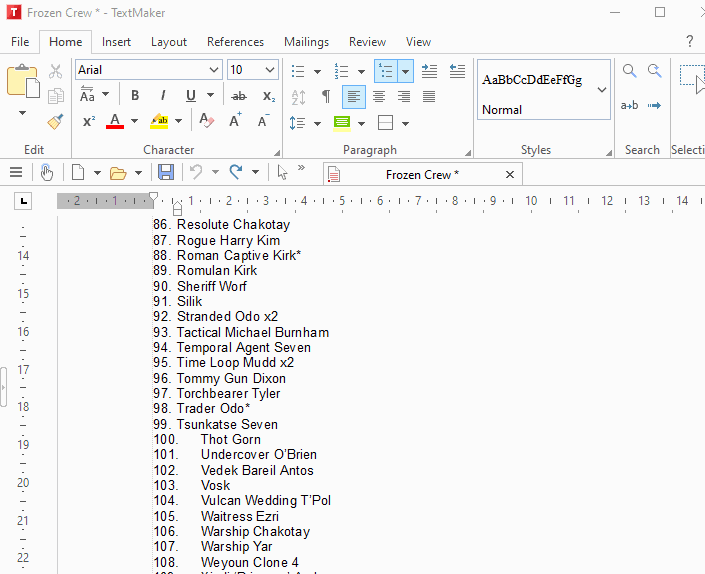705x574 pixels.
Task: Click the Save floppy disk icon
Action: [x=166, y=173]
